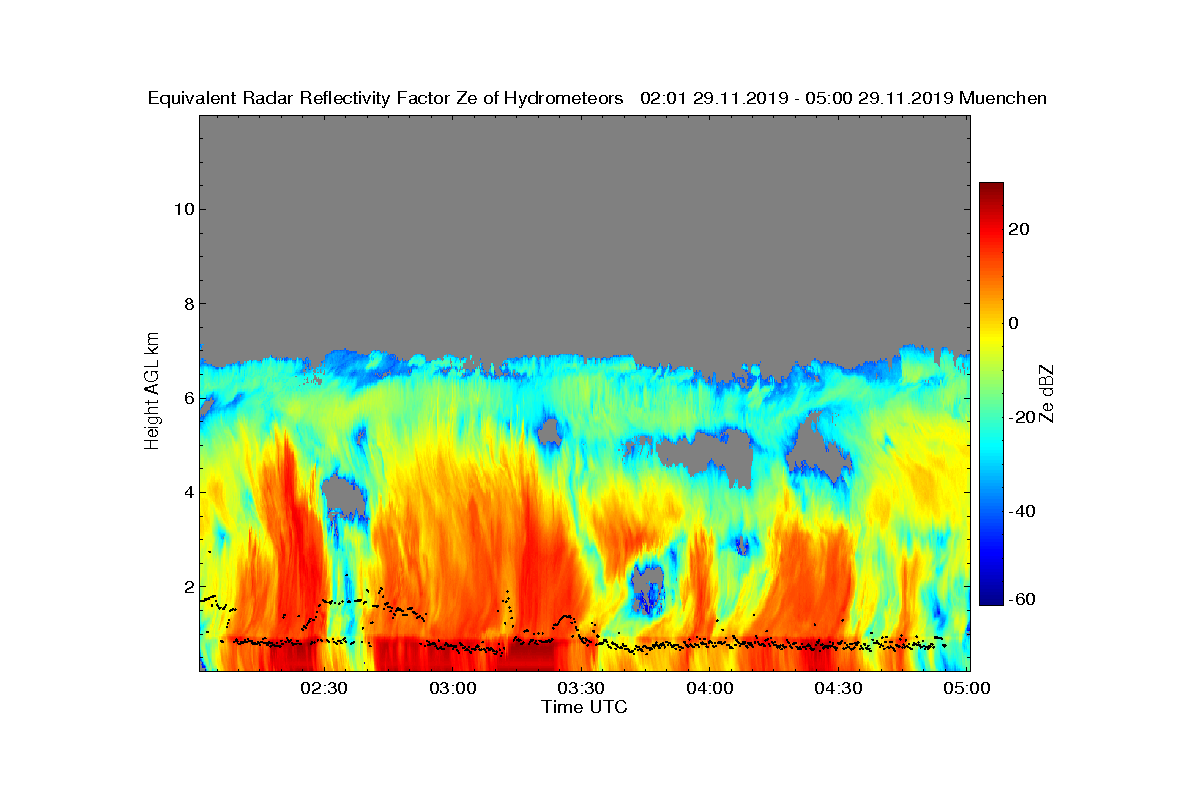The height and width of the screenshot is (800, 1200).
Task: Click the 02:30 time tick label
Action: (324, 688)
